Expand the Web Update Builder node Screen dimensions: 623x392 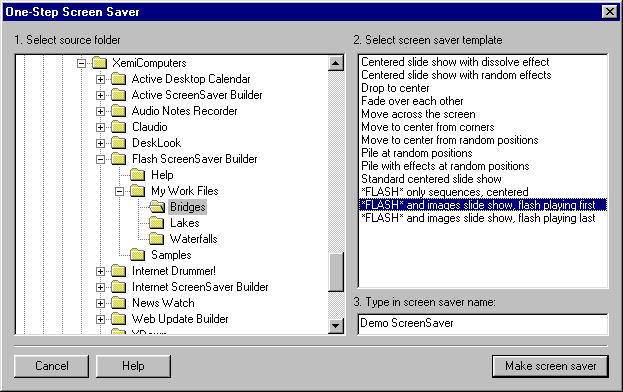101,319
